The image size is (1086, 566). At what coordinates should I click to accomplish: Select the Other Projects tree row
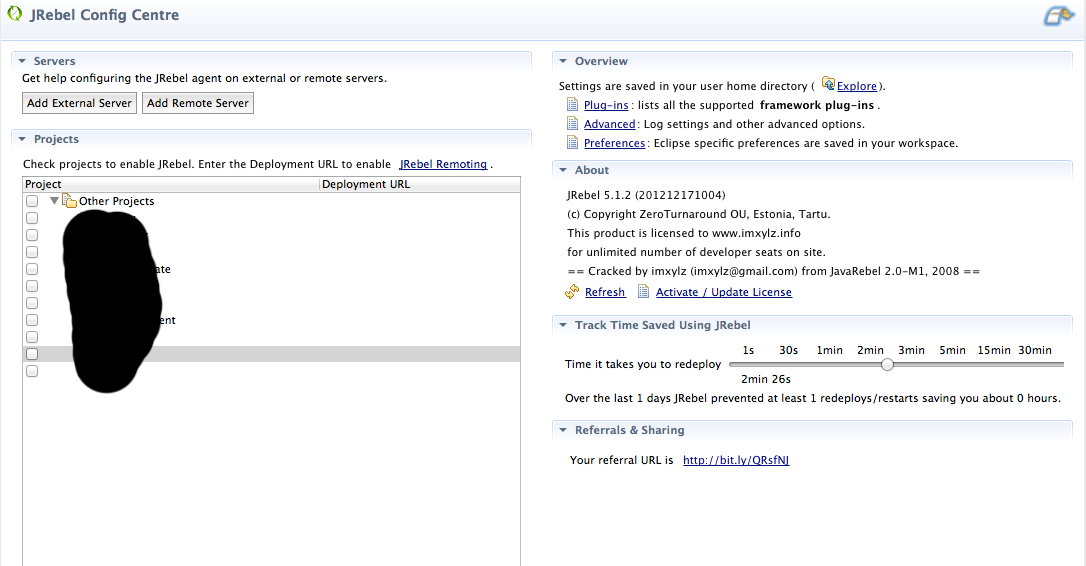(272, 201)
